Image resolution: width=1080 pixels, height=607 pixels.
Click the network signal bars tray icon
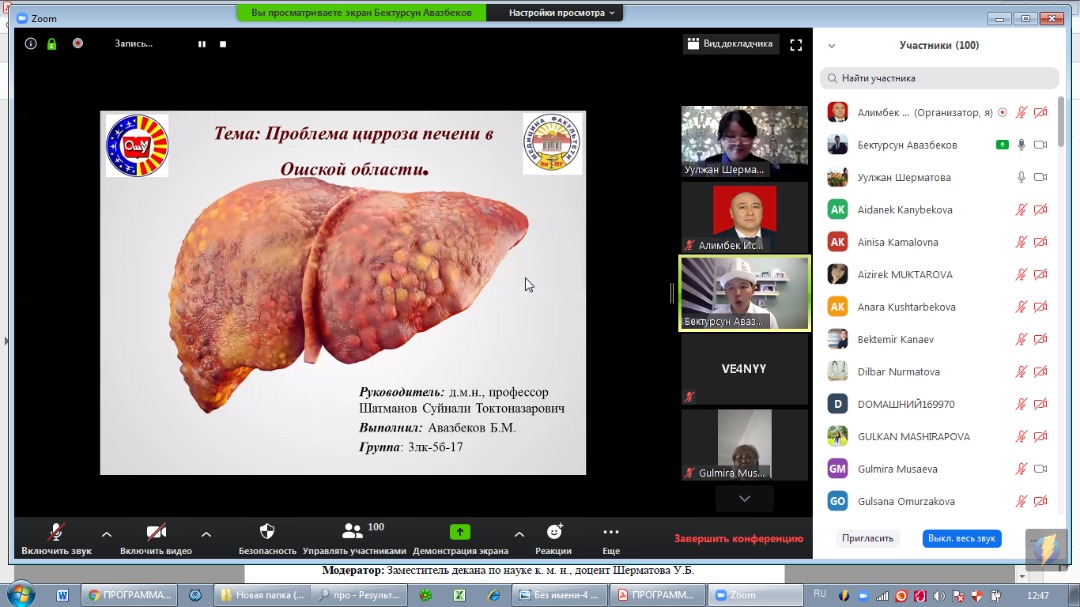point(882,596)
